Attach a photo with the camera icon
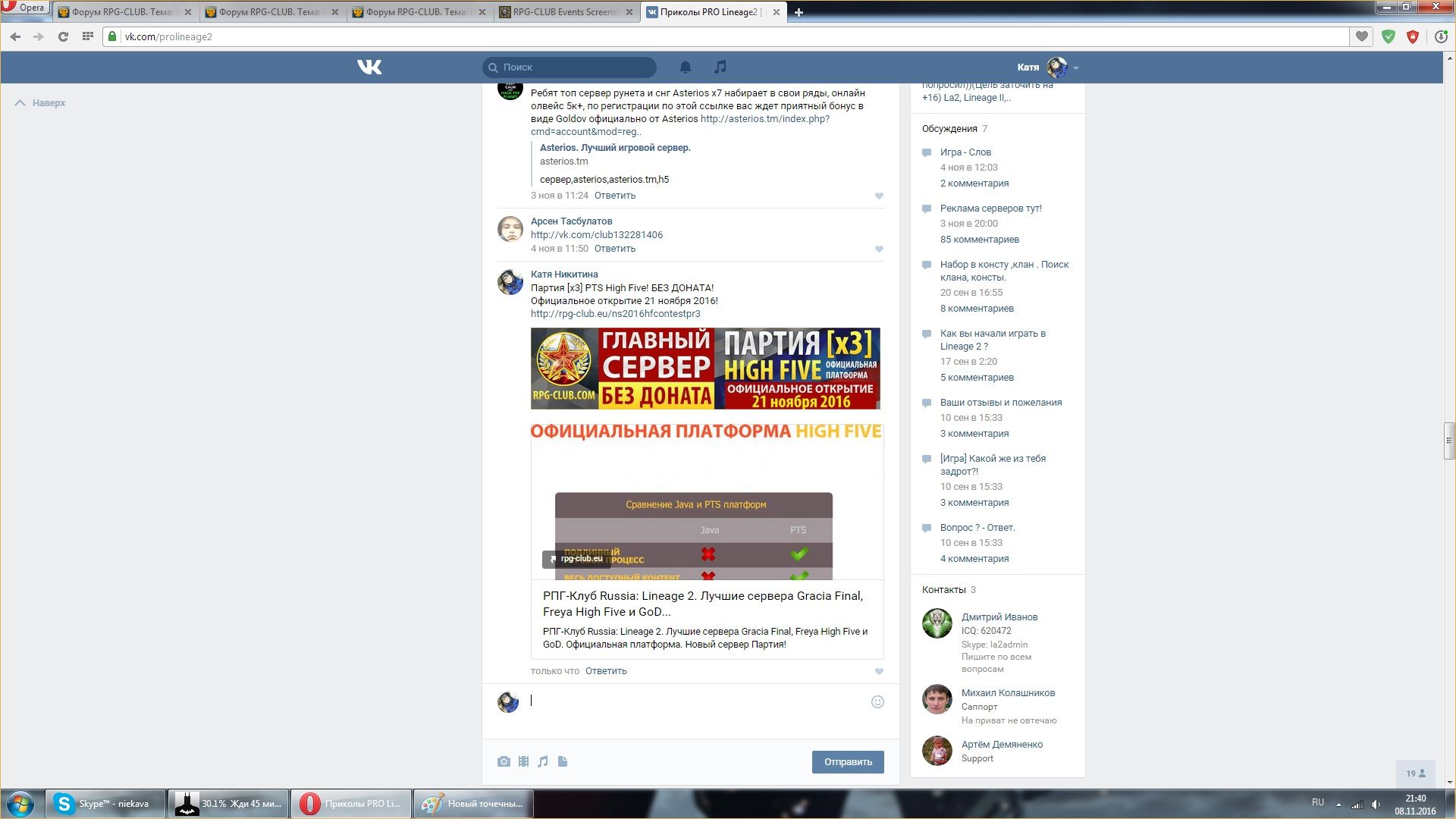 (x=504, y=761)
